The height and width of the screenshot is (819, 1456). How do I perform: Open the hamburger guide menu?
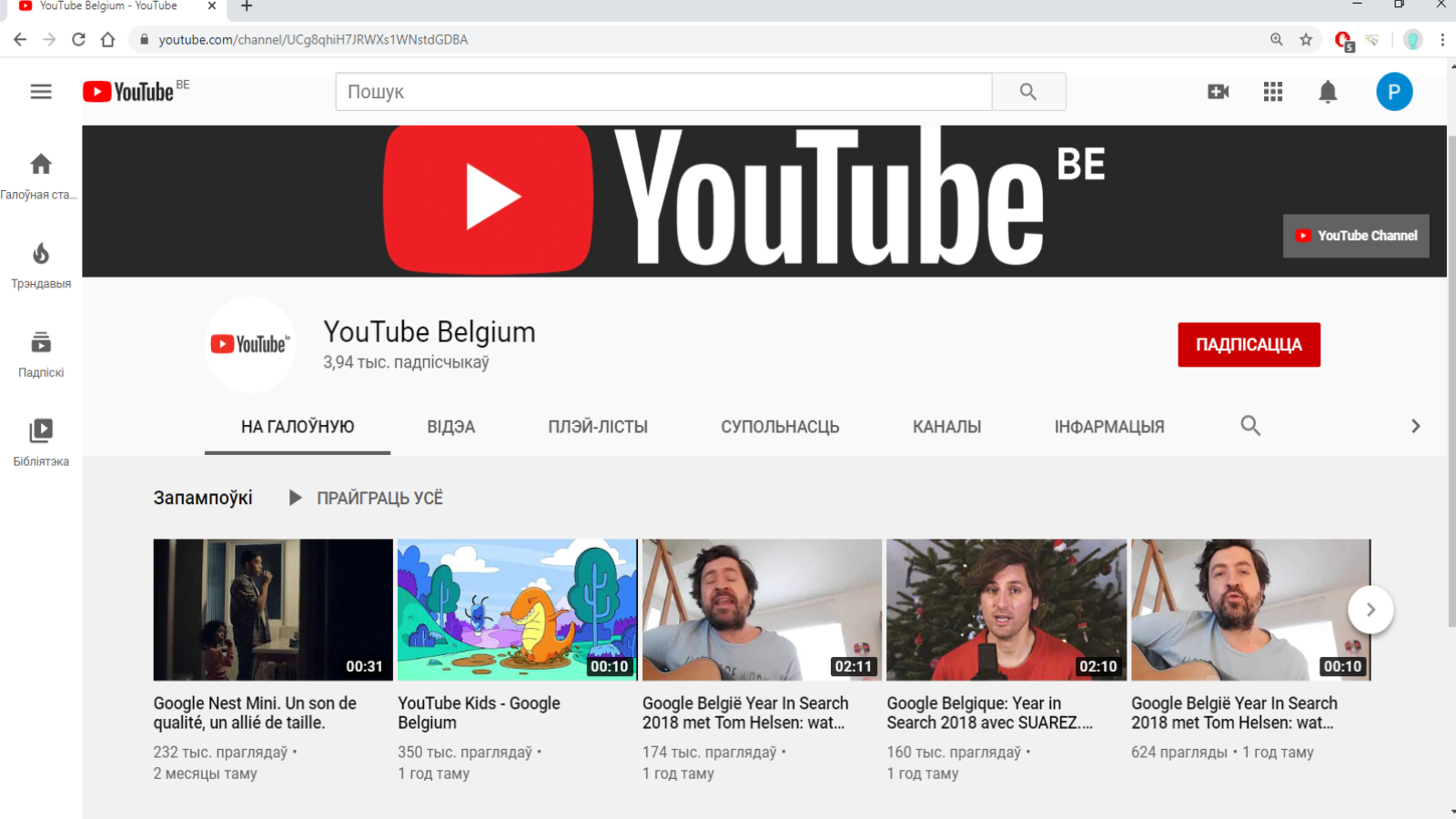(x=41, y=92)
